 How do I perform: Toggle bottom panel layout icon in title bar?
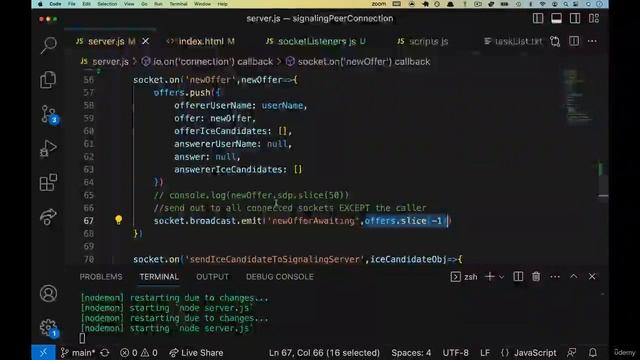(x=556, y=18)
